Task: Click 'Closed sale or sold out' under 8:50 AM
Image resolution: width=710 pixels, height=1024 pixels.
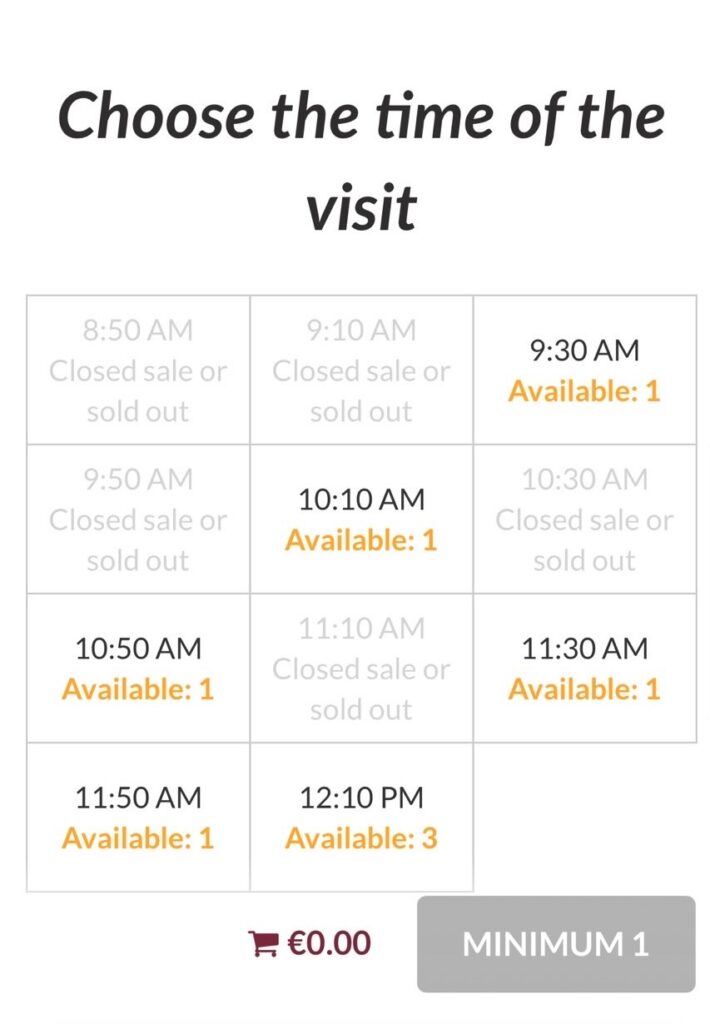Action: 138,391
